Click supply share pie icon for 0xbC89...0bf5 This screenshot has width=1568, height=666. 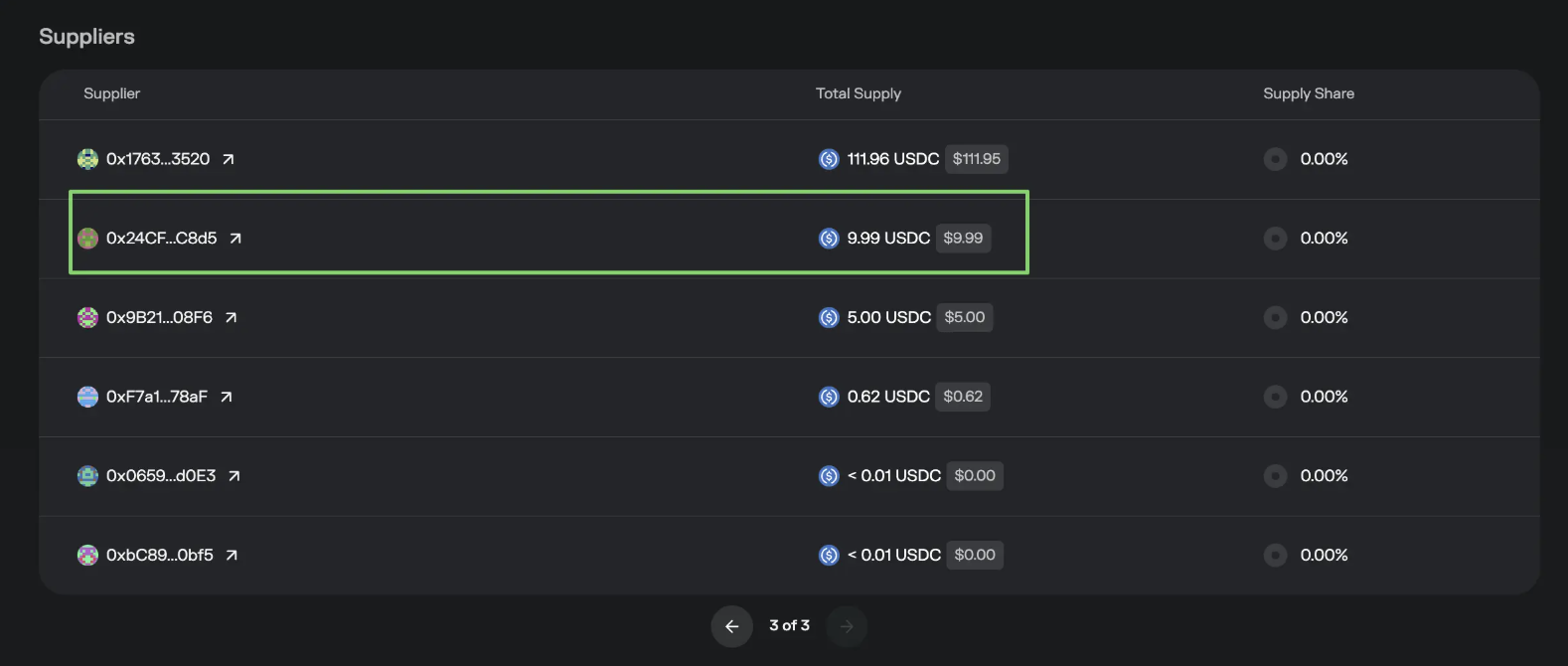tap(1275, 556)
